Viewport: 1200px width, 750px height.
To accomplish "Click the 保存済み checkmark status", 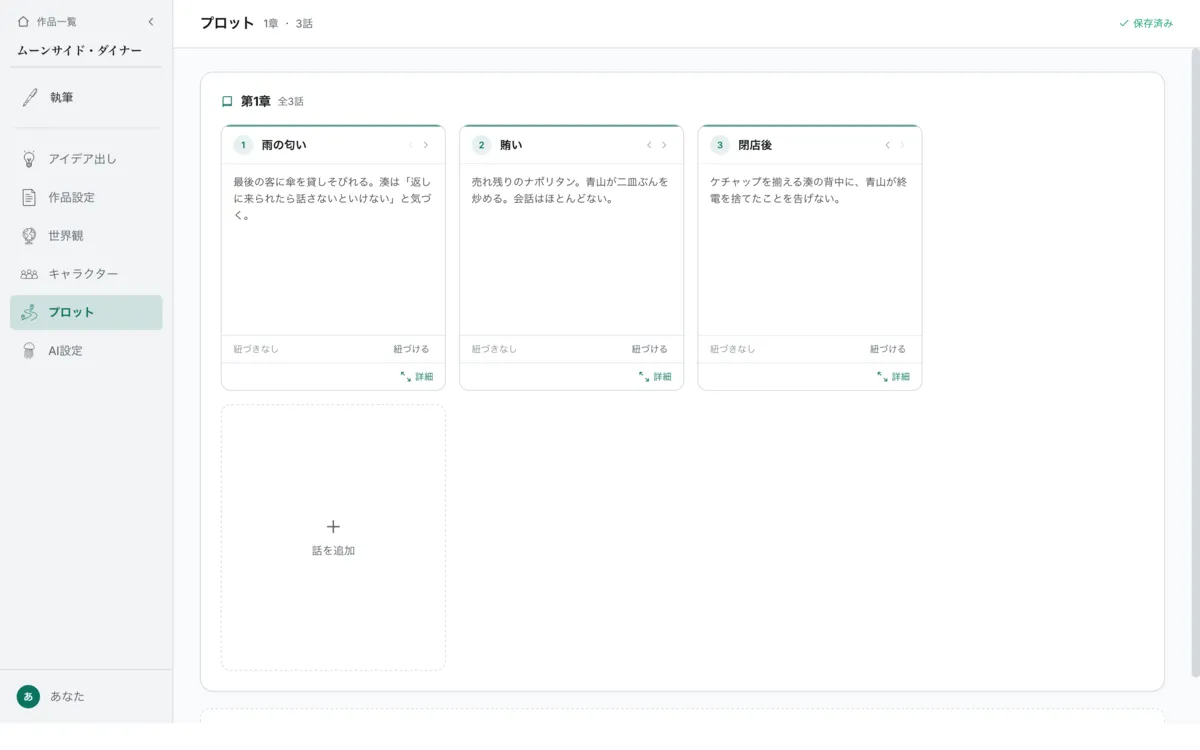I will 1146,23.
